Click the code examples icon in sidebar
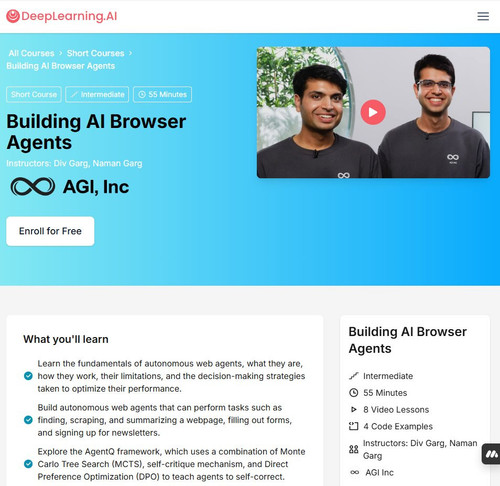 (x=353, y=426)
